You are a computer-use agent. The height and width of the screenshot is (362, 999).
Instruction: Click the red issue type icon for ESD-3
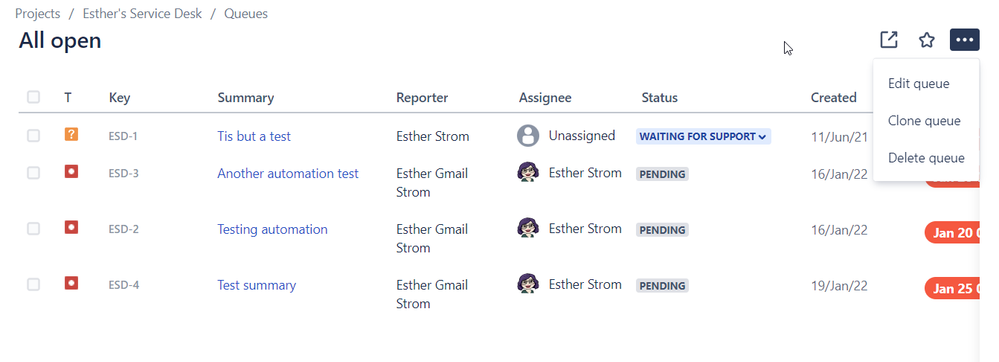[71, 171]
